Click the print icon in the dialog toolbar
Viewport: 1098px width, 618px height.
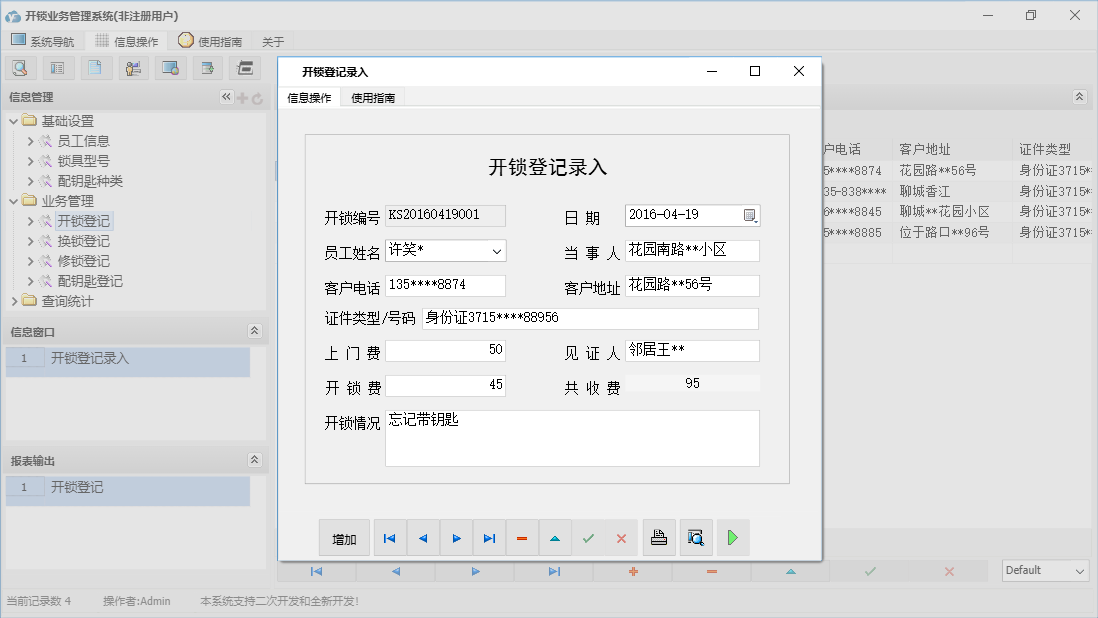pos(658,537)
